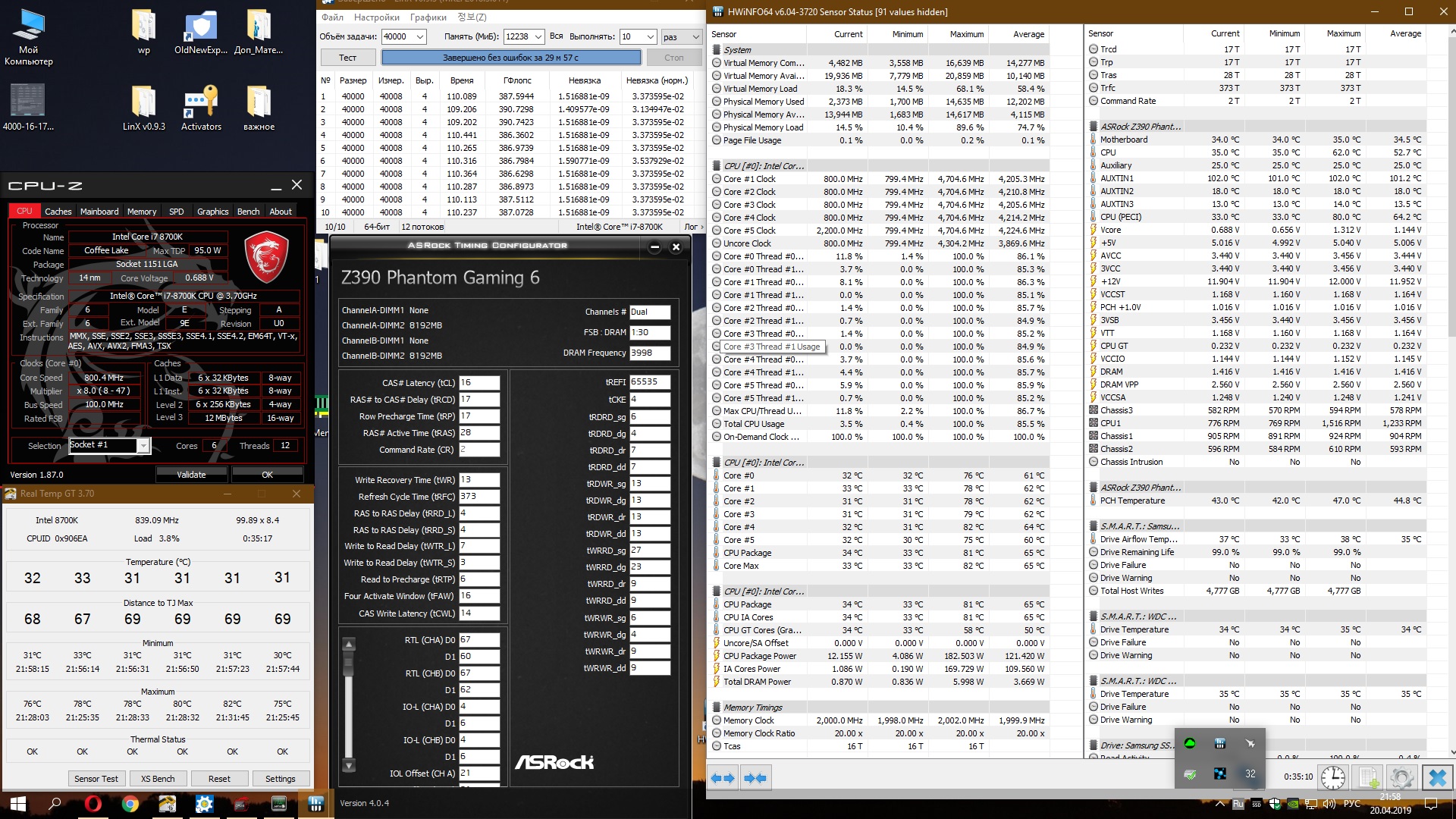The width and height of the screenshot is (1456, 819).
Task: Open HWiNFO sensor settings gear icon
Action: (x=1401, y=778)
